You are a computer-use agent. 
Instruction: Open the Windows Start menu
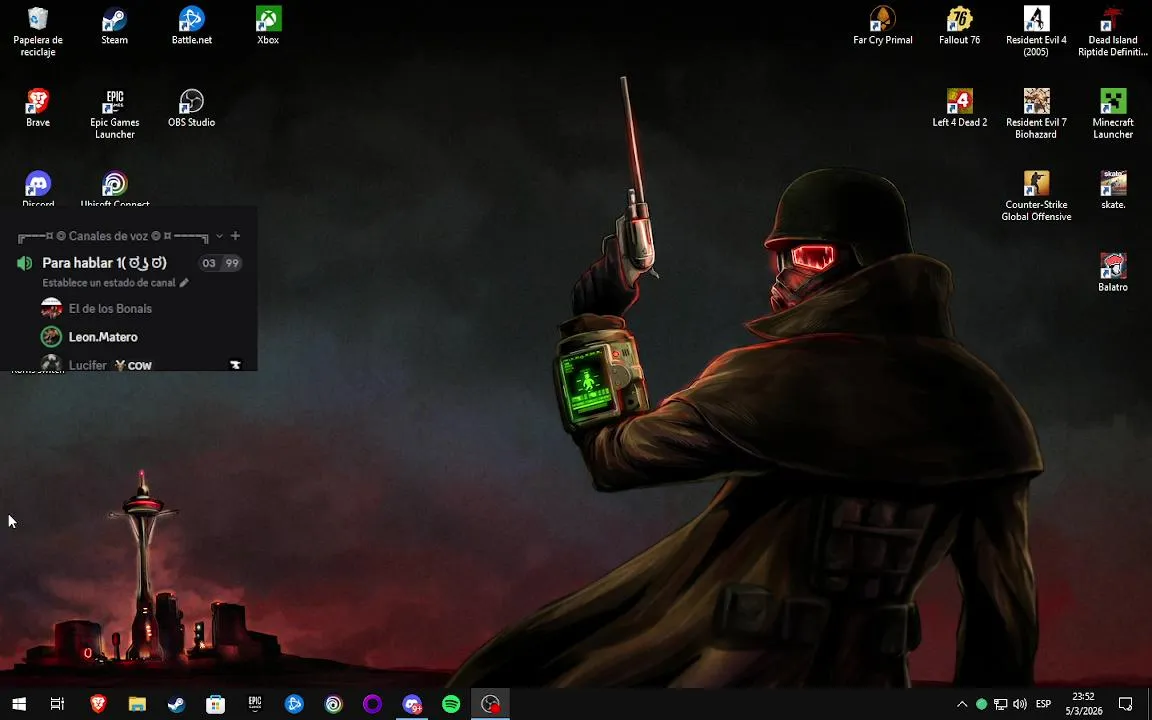pyautogui.click(x=19, y=704)
